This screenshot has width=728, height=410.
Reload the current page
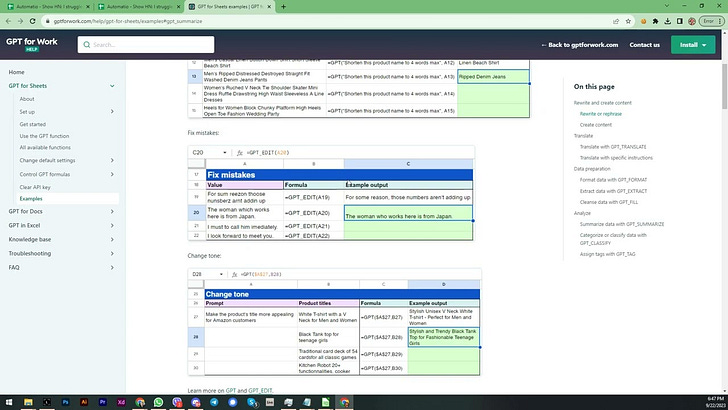click(x=32, y=21)
